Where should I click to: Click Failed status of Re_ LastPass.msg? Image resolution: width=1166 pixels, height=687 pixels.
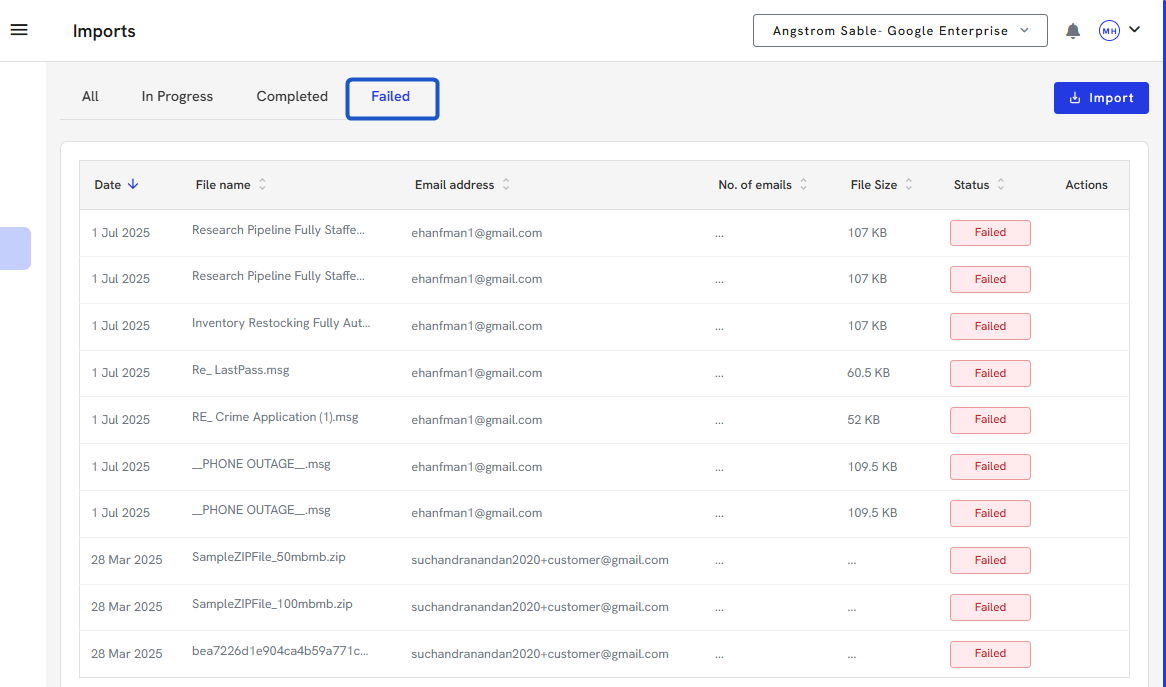point(990,373)
